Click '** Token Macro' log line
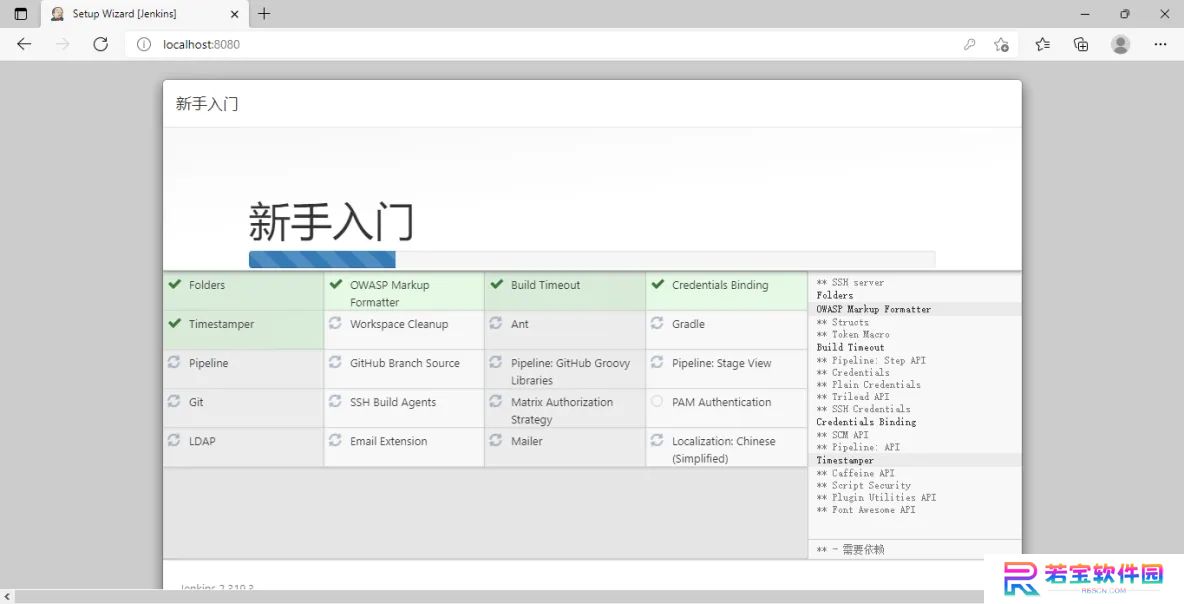The width and height of the screenshot is (1184, 604). pos(853,334)
